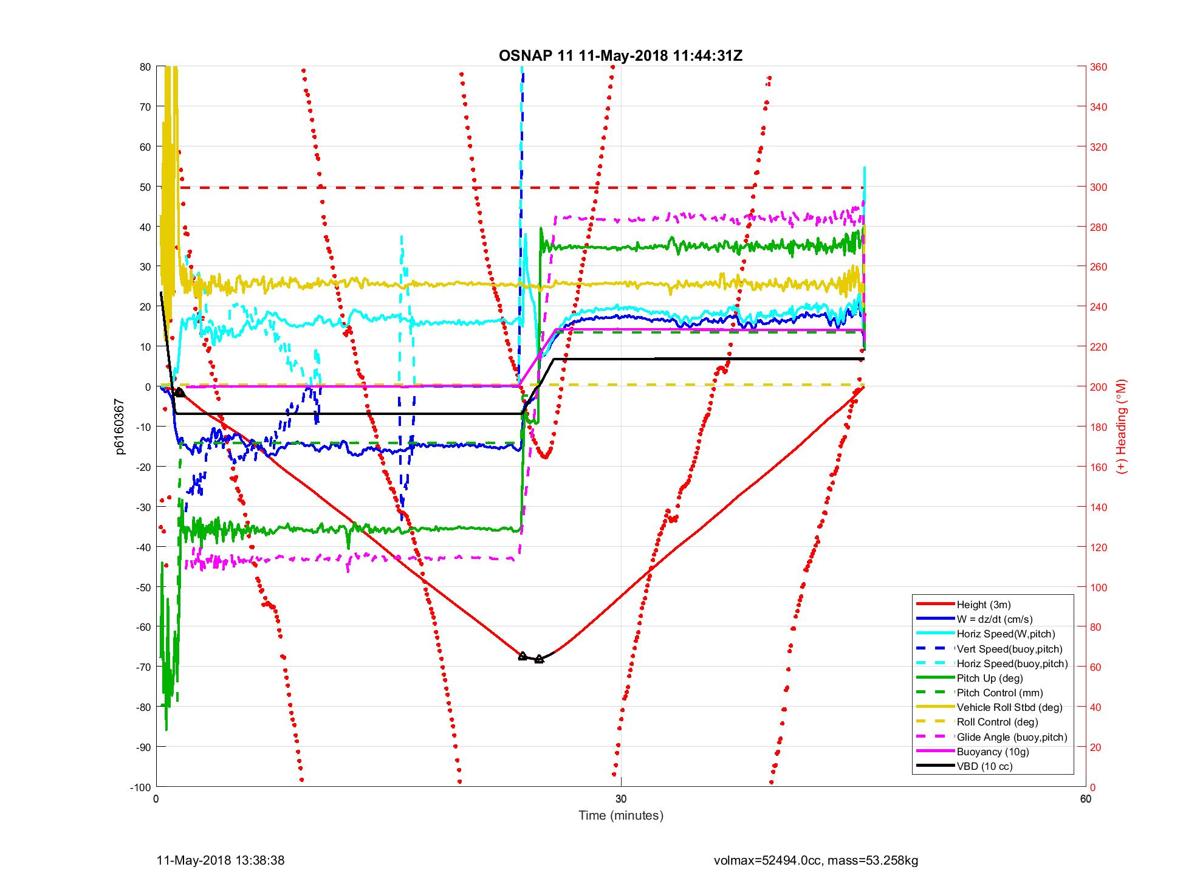This screenshot has width=1200, height=885.
Task: Select the "Height (3m)" legend entry
Action: [985, 603]
